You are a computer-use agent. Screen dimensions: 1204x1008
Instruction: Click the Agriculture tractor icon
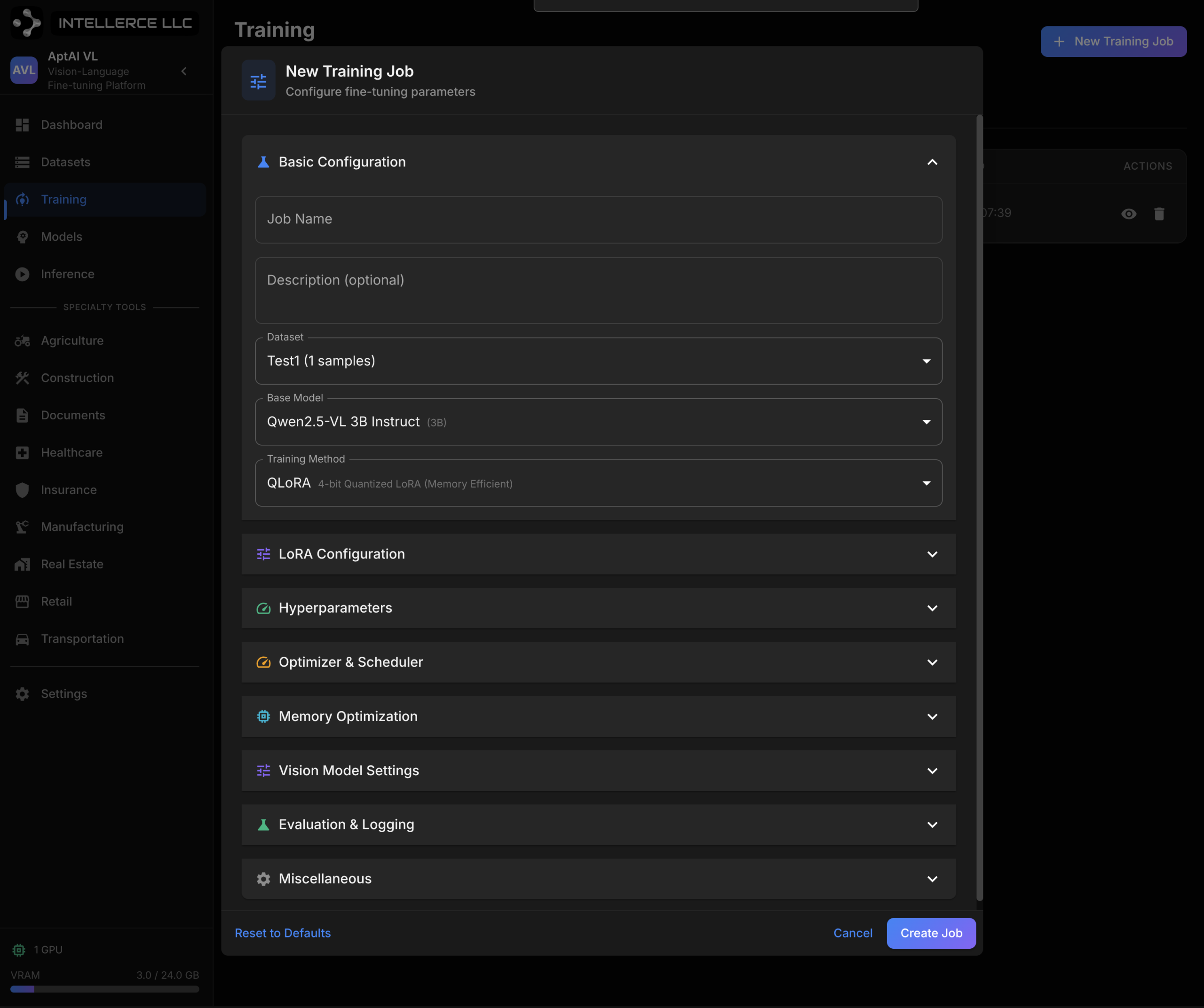pyautogui.click(x=23, y=340)
